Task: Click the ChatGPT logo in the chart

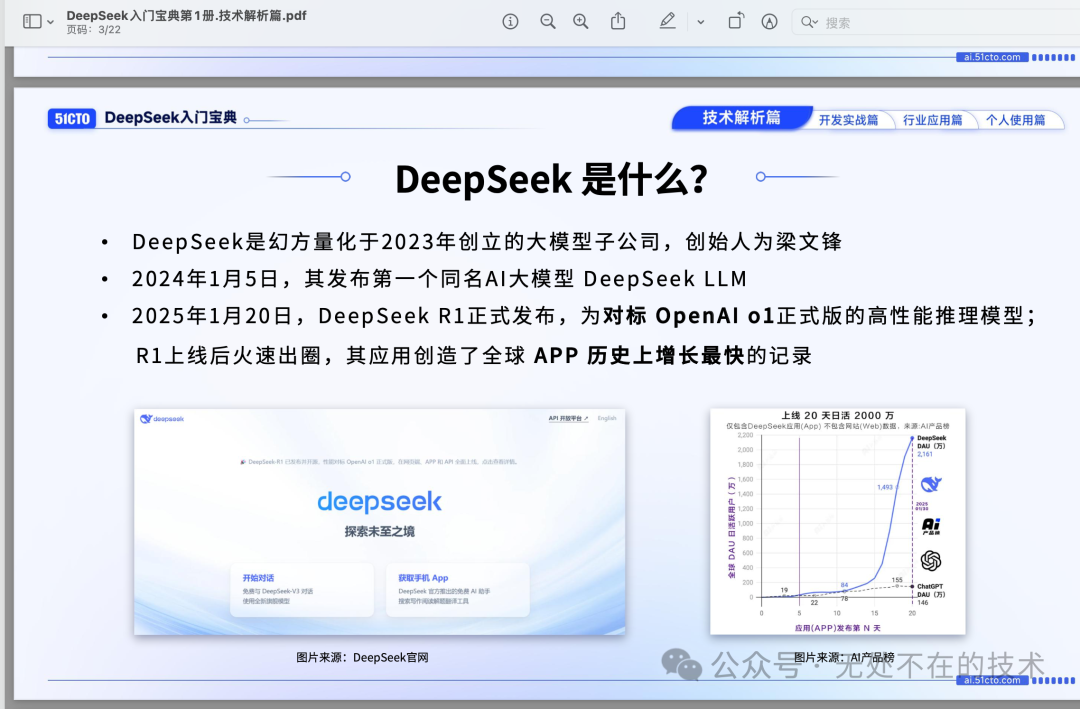Action: click(931, 561)
